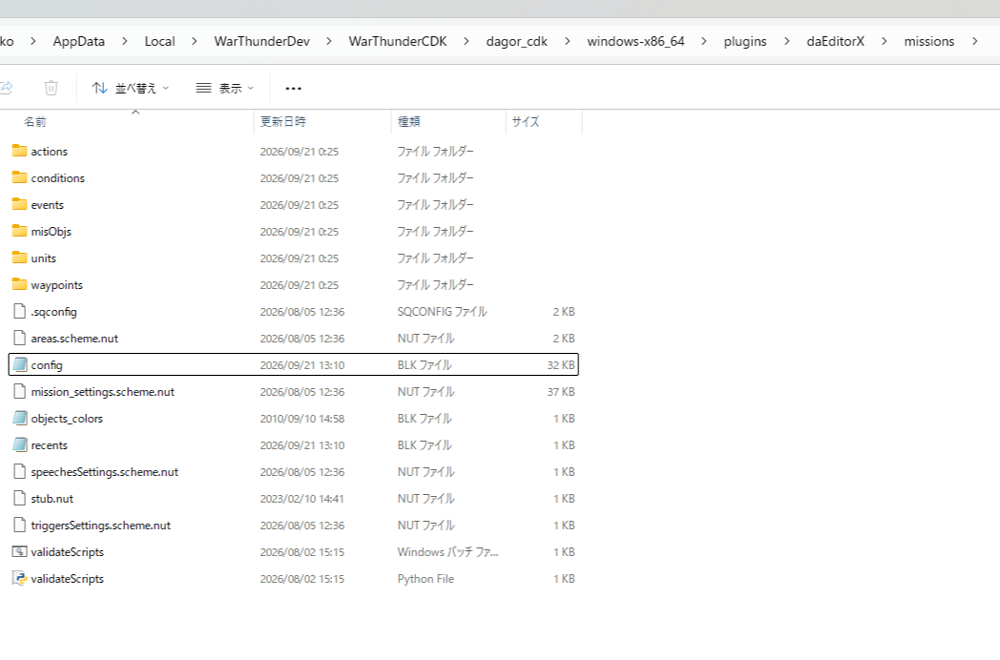Click the 2010/09/10 14:58 date cell
The height and width of the screenshot is (660, 1000).
click(302, 419)
